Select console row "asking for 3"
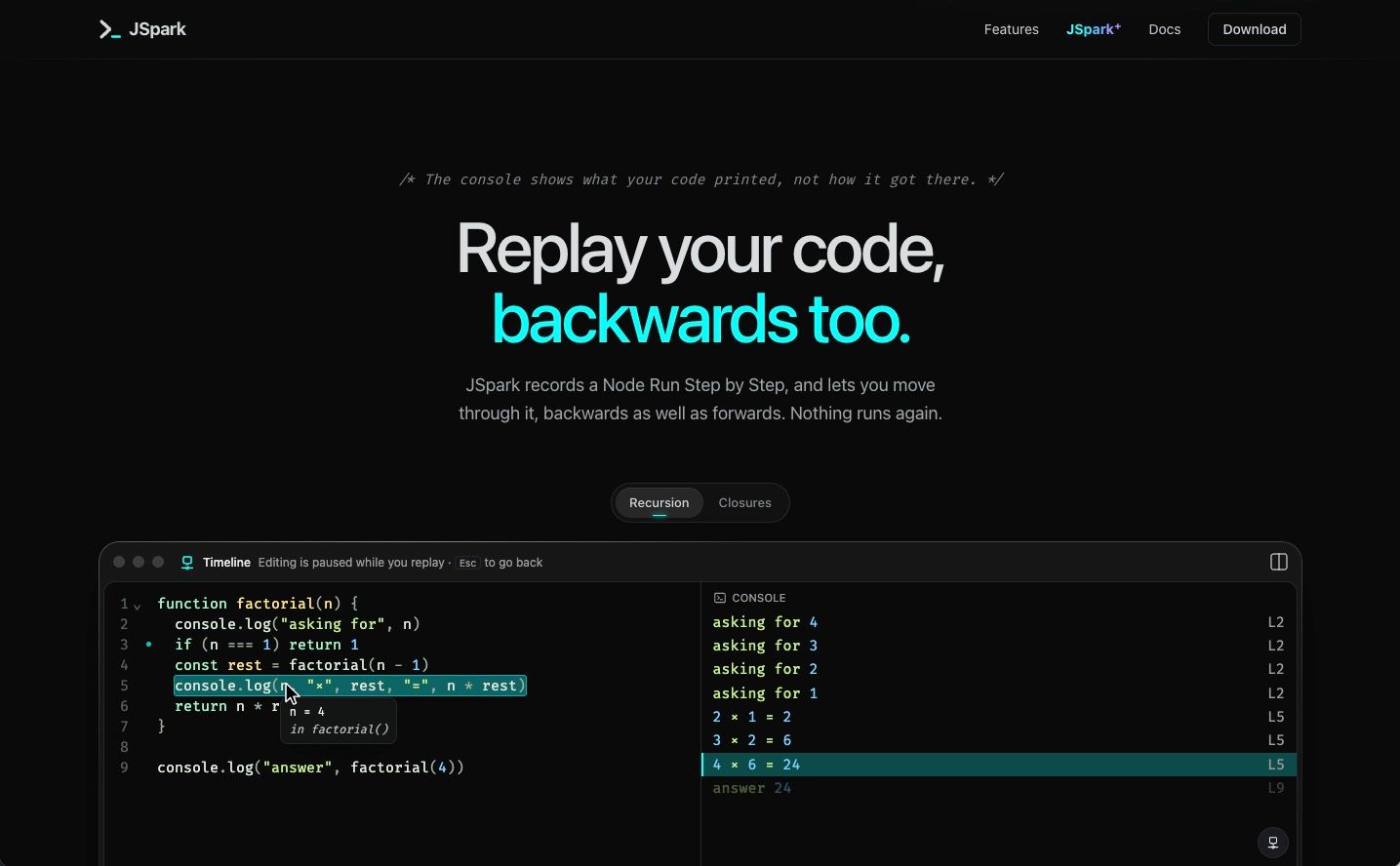Viewport: 1400px width, 866px height. [x=998, y=646]
